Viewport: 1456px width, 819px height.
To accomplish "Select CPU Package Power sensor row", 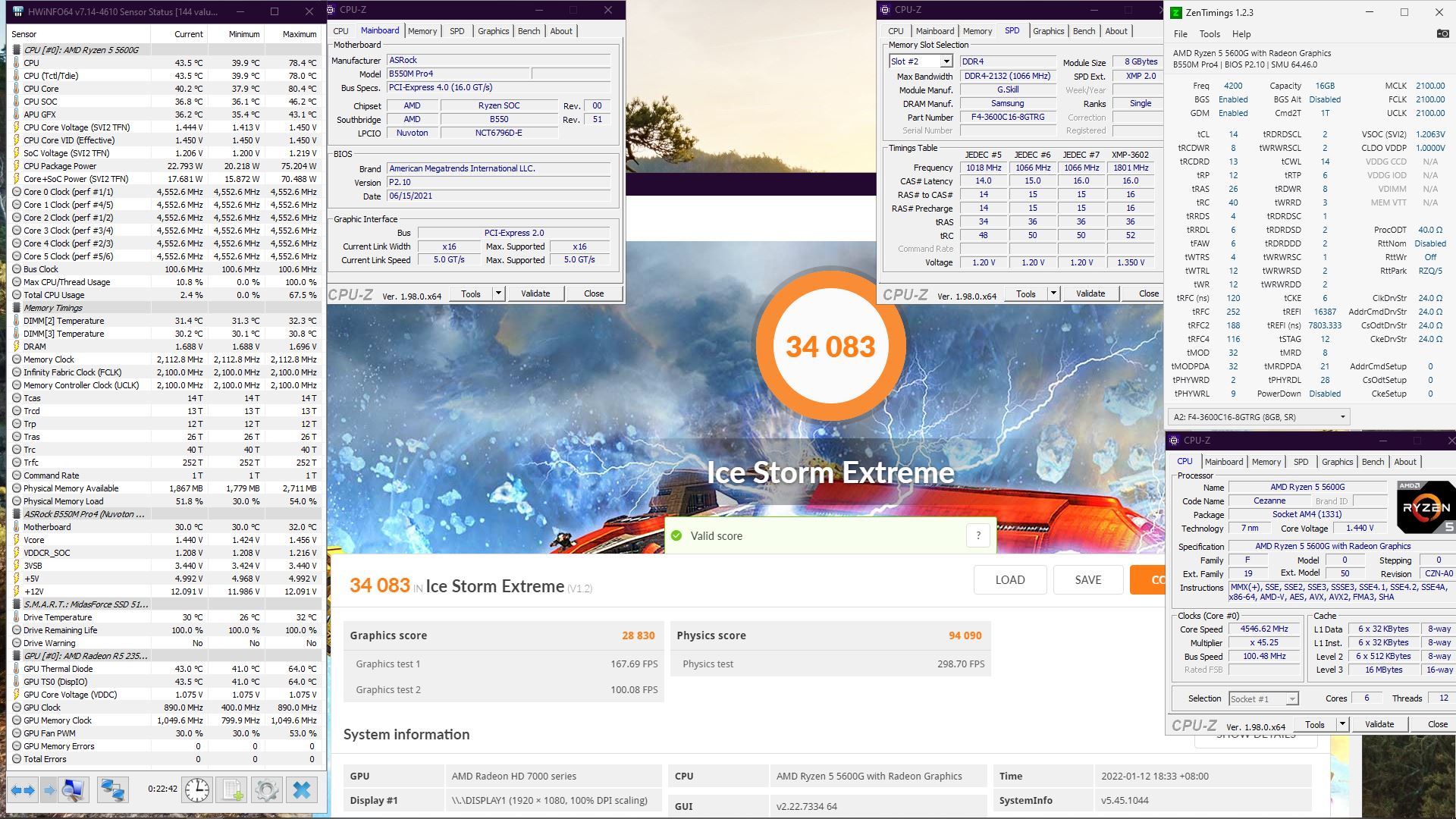I will [x=165, y=166].
